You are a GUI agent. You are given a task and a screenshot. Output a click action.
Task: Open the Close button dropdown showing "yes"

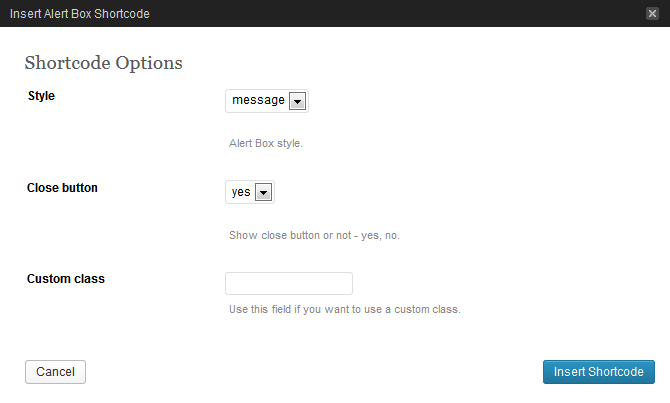(x=249, y=193)
